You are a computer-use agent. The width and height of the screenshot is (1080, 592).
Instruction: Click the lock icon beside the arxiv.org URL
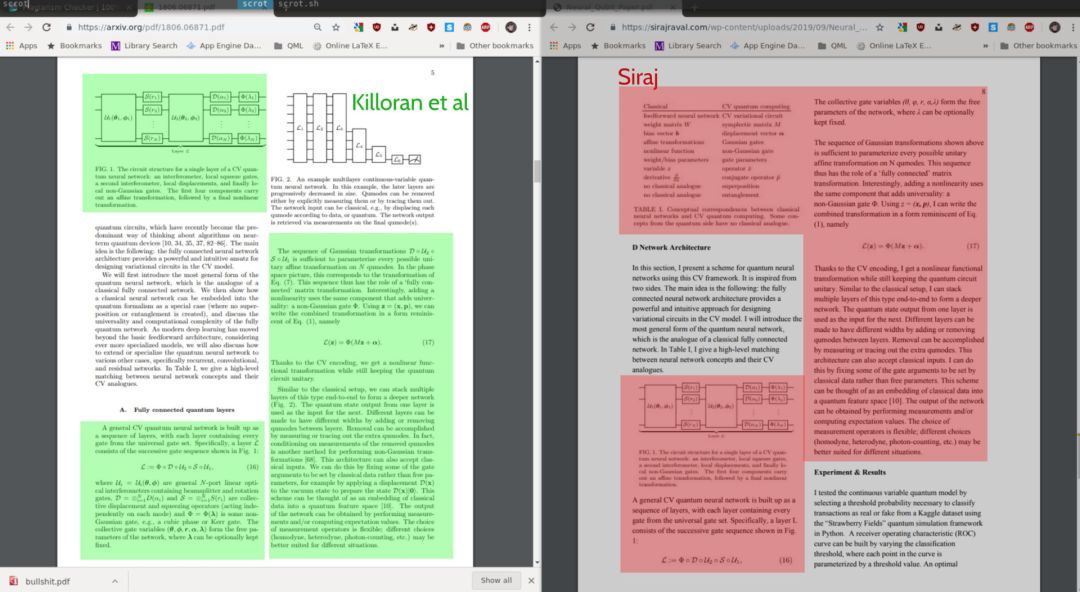point(69,27)
